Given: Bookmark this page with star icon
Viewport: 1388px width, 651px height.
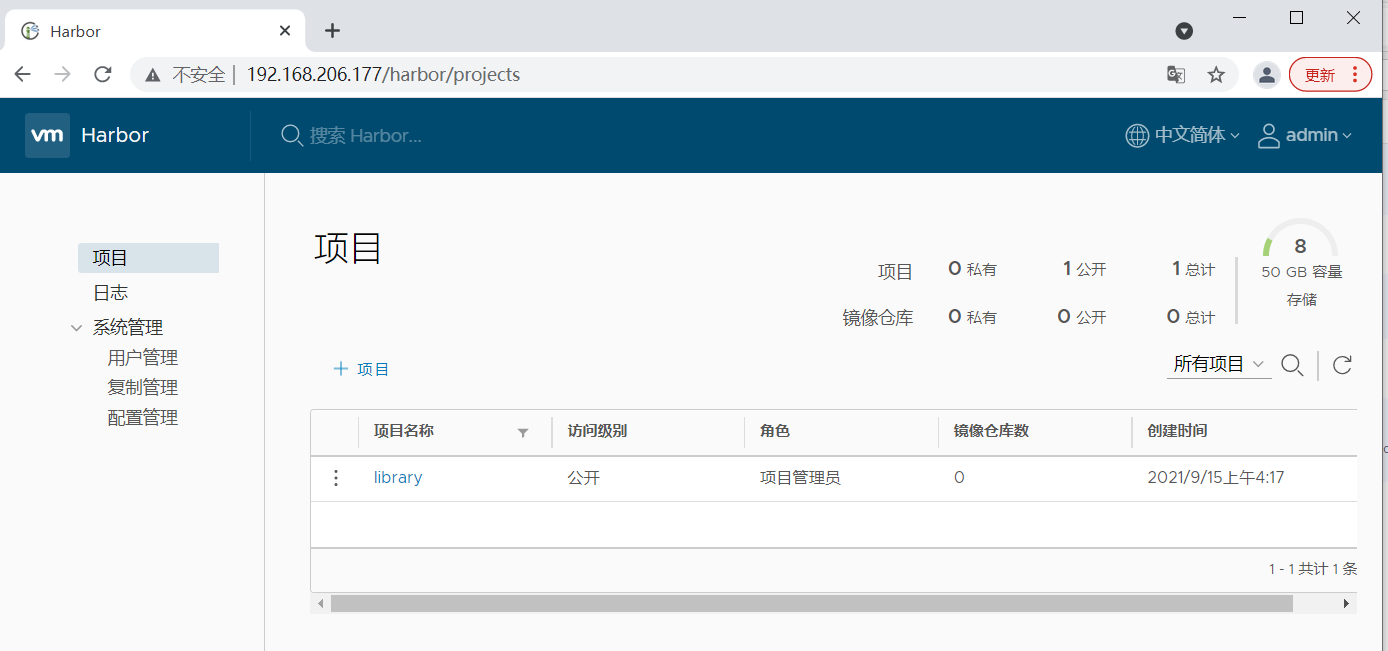Looking at the screenshot, I should pos(1216,75).
